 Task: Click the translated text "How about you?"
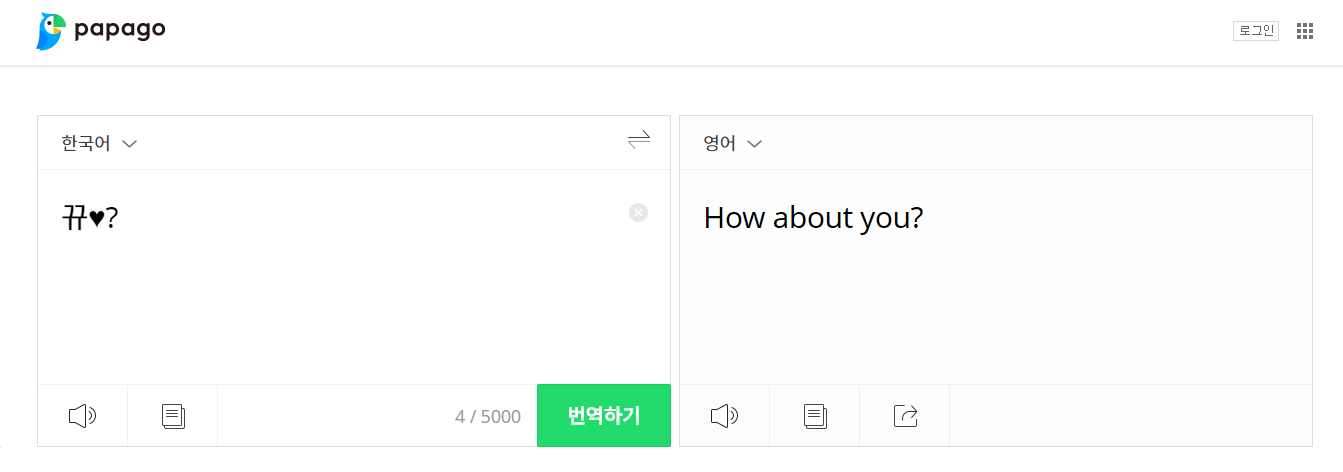[x=813, y=218]
